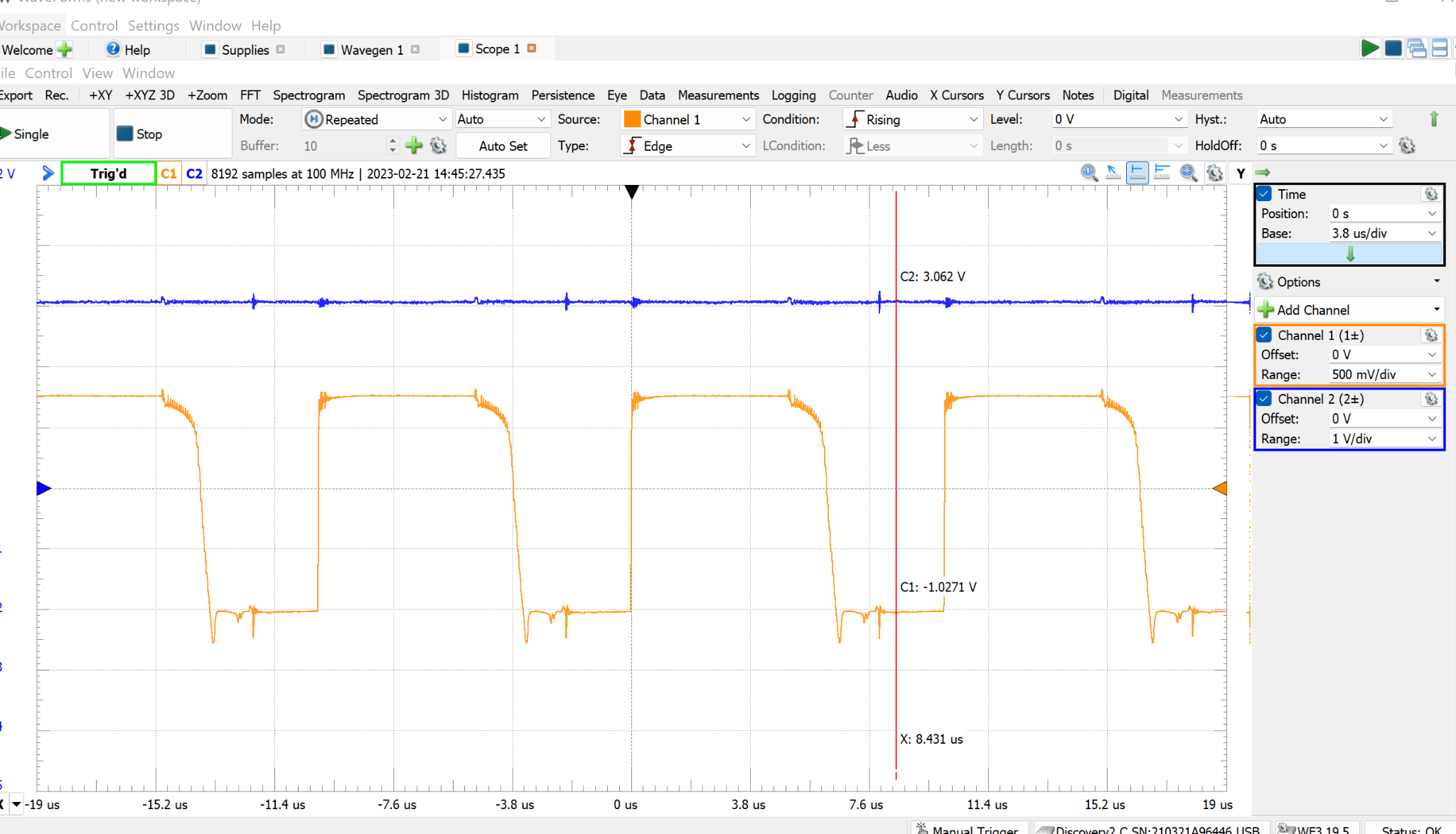The image size is (1456, 834).
Task: Click the Stop button
Action: tap(173, 134)
